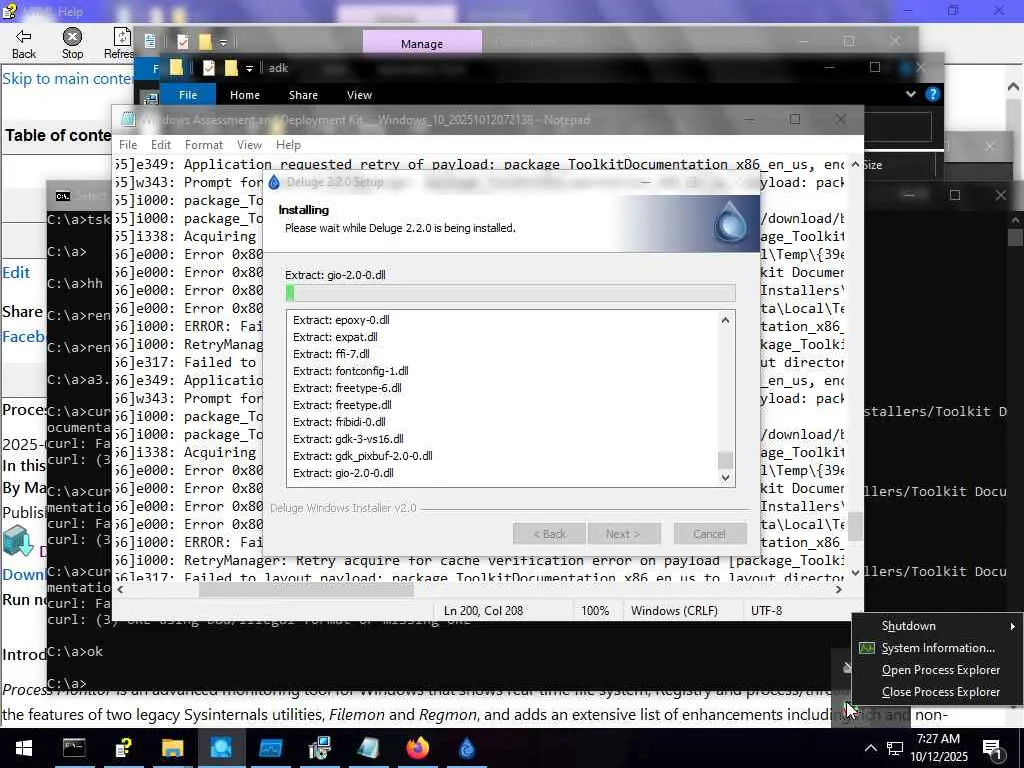Click 'Windows (CRLF)' in Notepad status bar
1024x768 pixels.
pos(674,611)
